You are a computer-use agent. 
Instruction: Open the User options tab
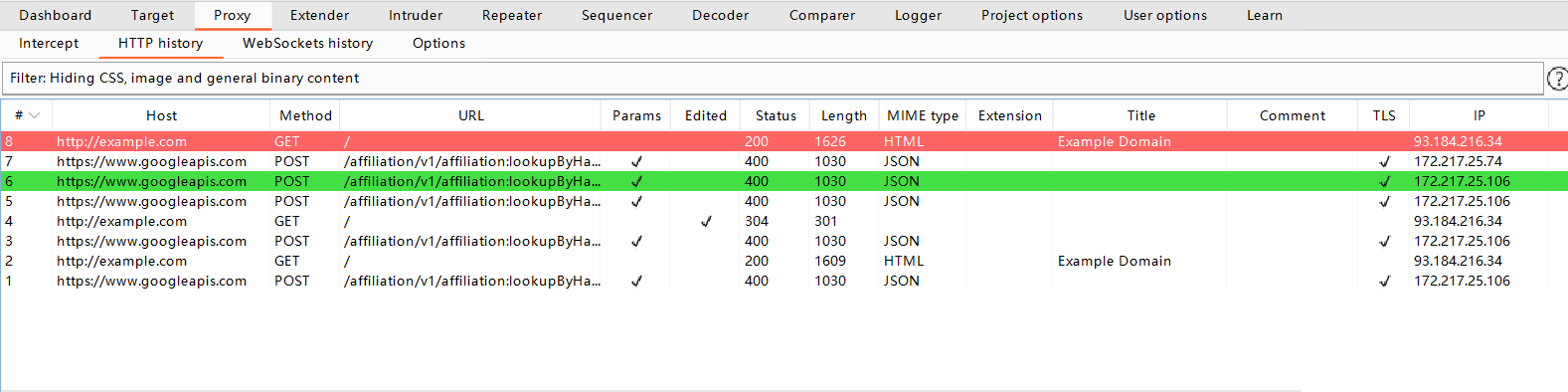(1165, 15)
